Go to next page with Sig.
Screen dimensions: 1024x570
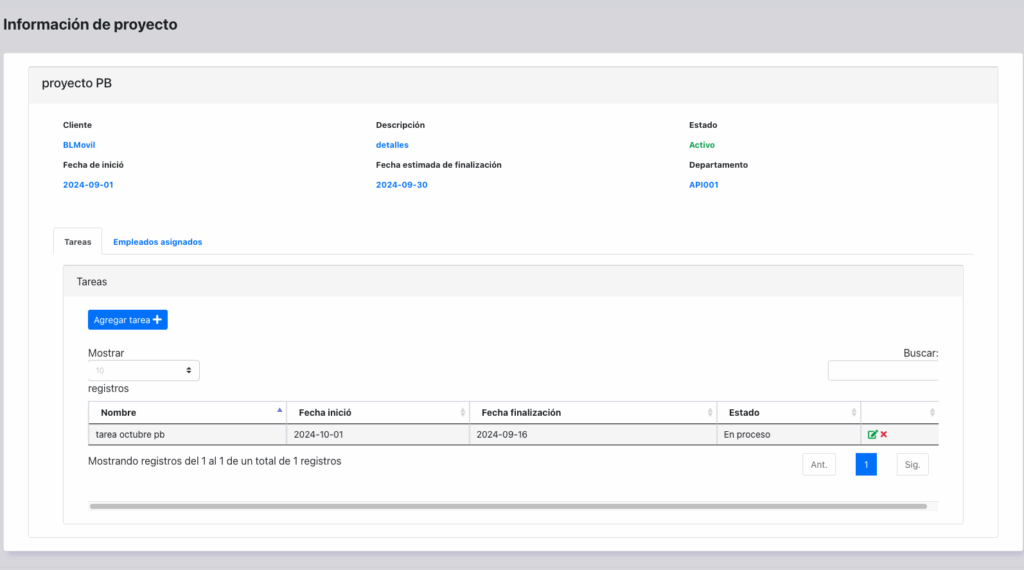[x=912, y=465]
